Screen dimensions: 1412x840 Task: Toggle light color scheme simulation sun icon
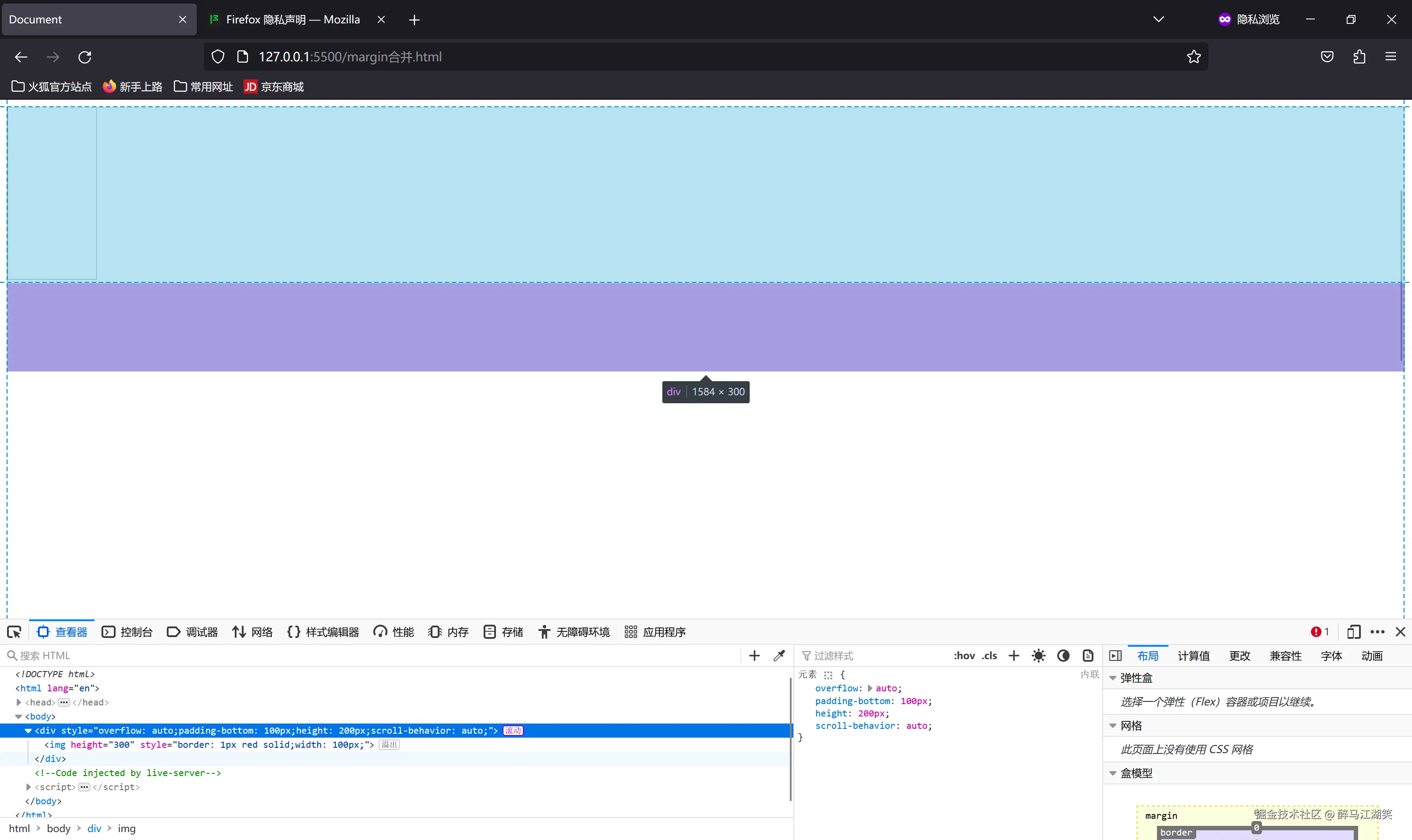(x=1038, y=656)
